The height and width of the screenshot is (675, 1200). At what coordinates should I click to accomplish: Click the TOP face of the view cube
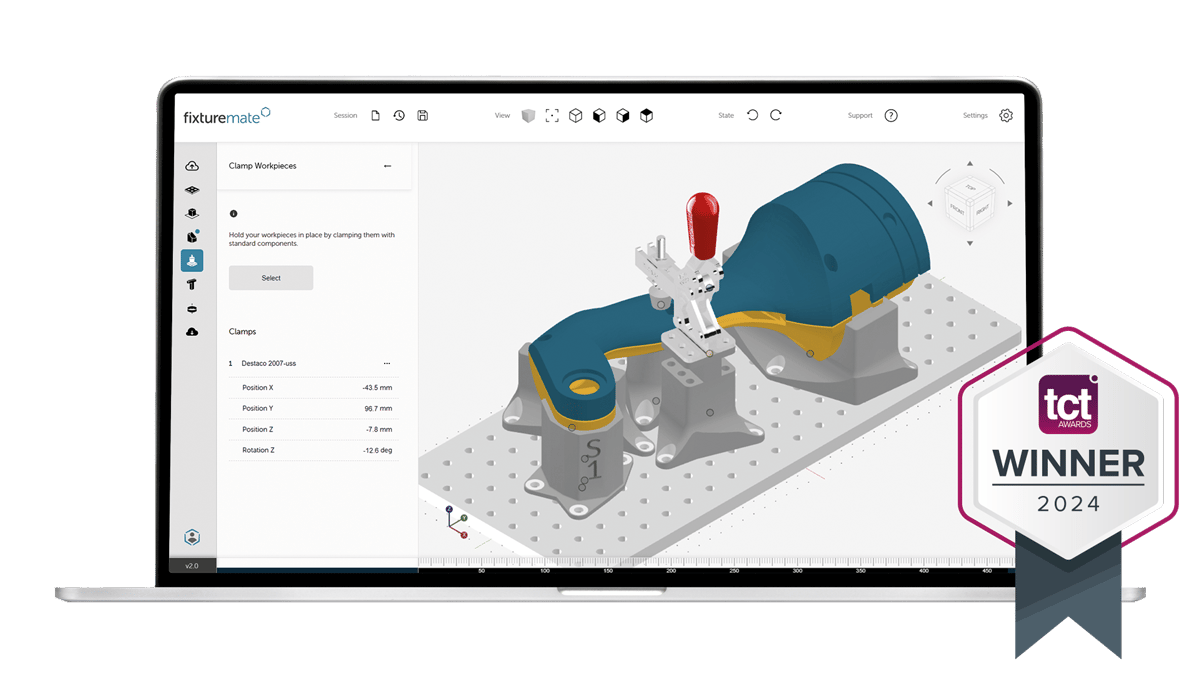(969, 188)
